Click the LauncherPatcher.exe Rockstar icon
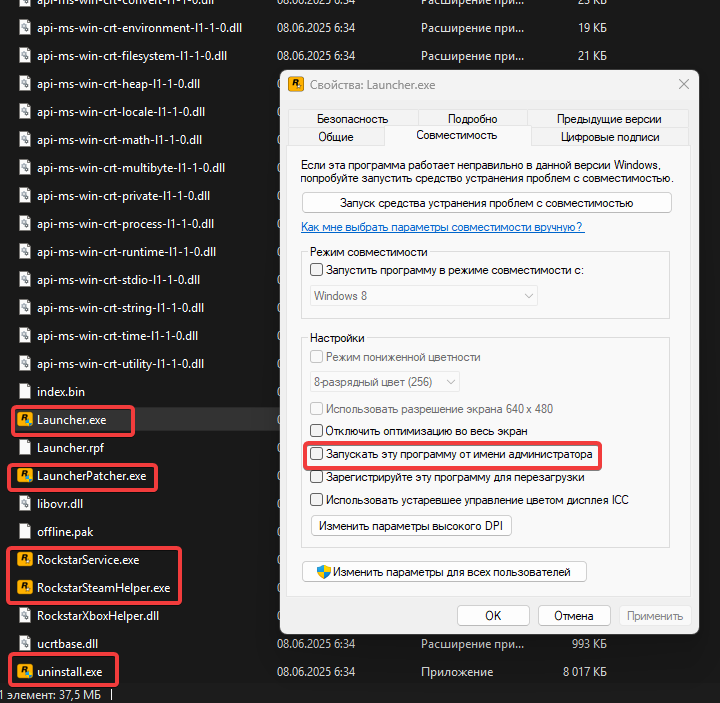 point(25,475)
